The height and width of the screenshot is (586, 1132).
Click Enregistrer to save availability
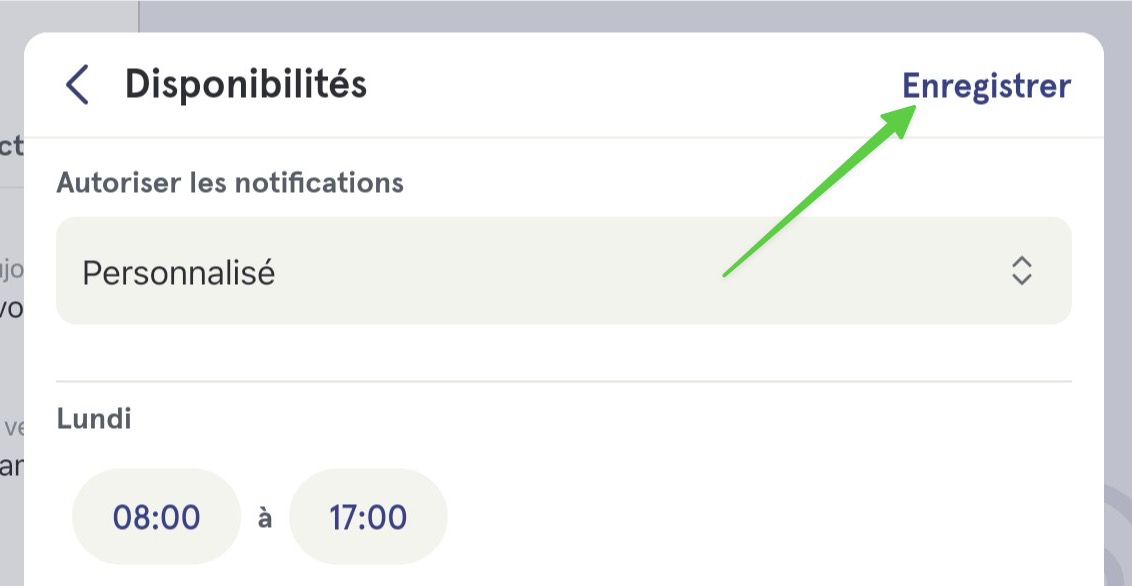click(x=986, y=86)
